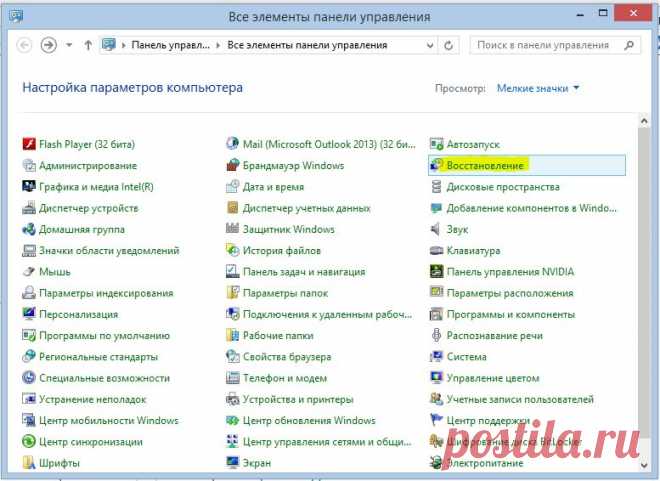Viewport: 660px width, 481px height.
Task: Open the Дисковые пространства link
Action: (x=503, y=187)
